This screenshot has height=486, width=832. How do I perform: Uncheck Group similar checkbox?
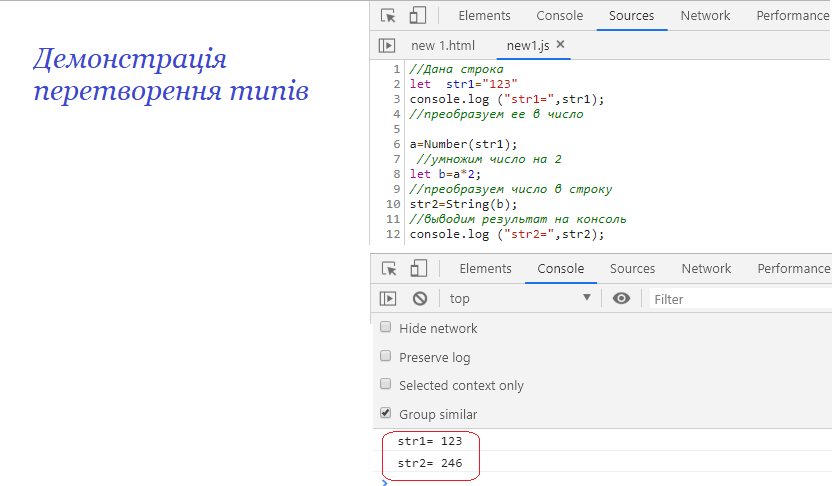click(x=386, y=413)
